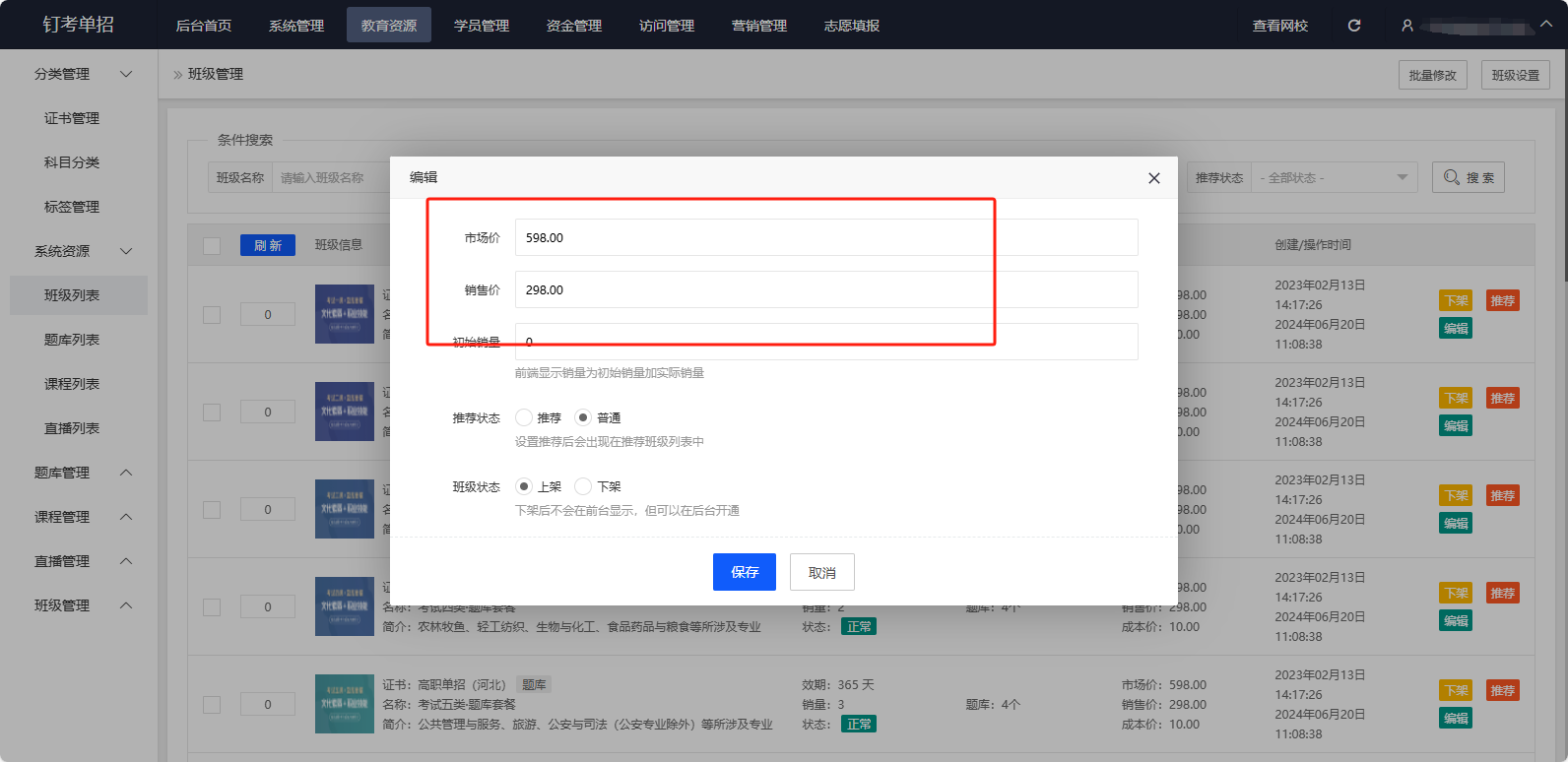Open 标签管理 in the sidebar
This screenshot has height=762, width=1568.
[x=72, y=207]
